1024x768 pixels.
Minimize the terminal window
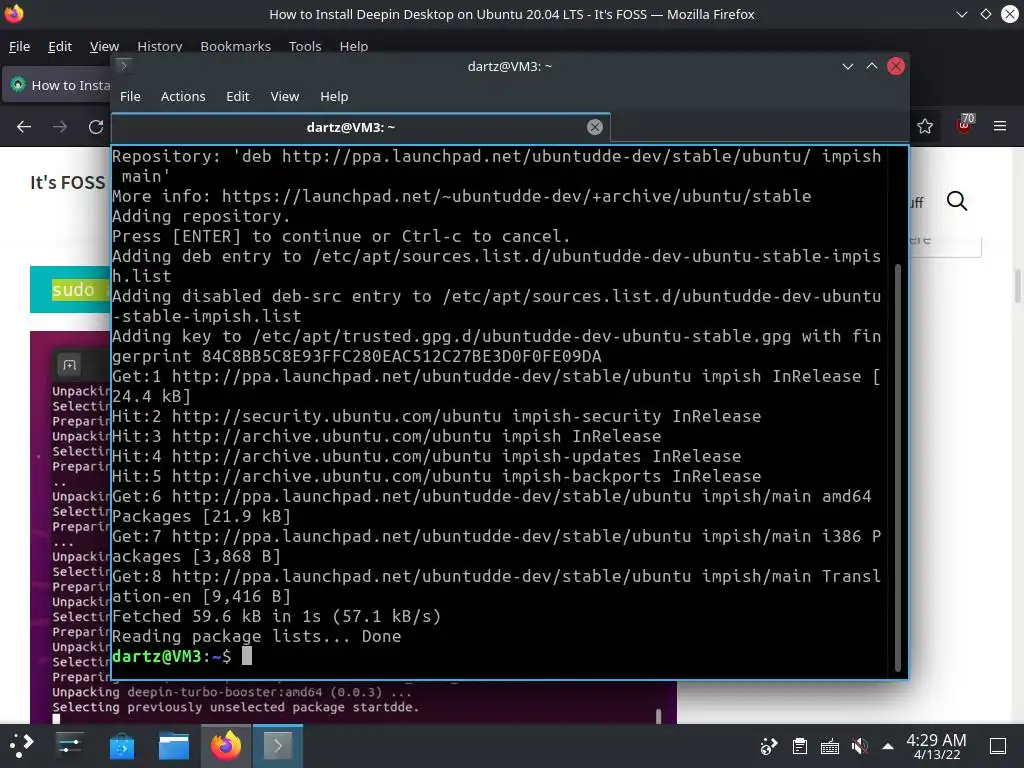point(848,66)
